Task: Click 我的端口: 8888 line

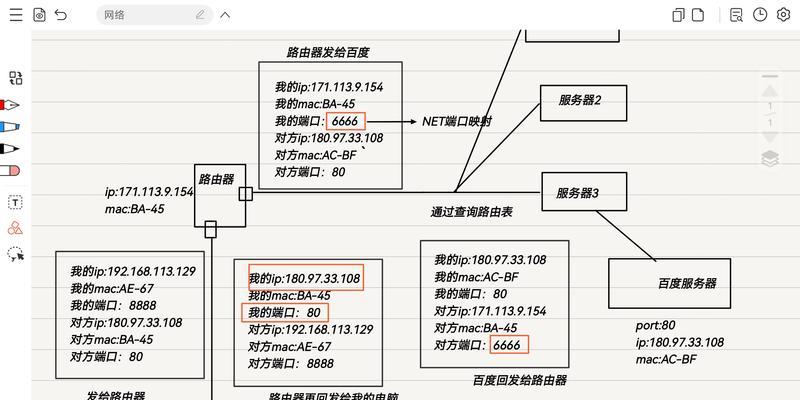Action: point(113,306)
